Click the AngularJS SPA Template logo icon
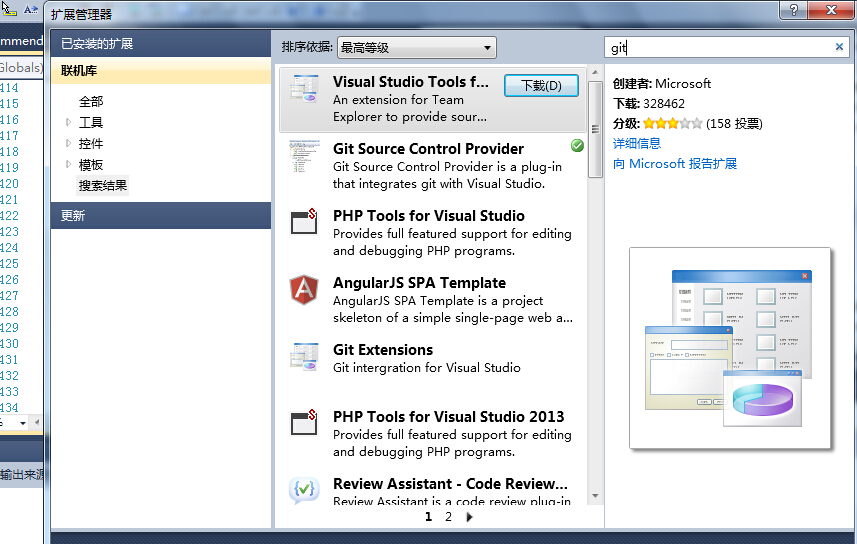 click(x=304, y=290)
